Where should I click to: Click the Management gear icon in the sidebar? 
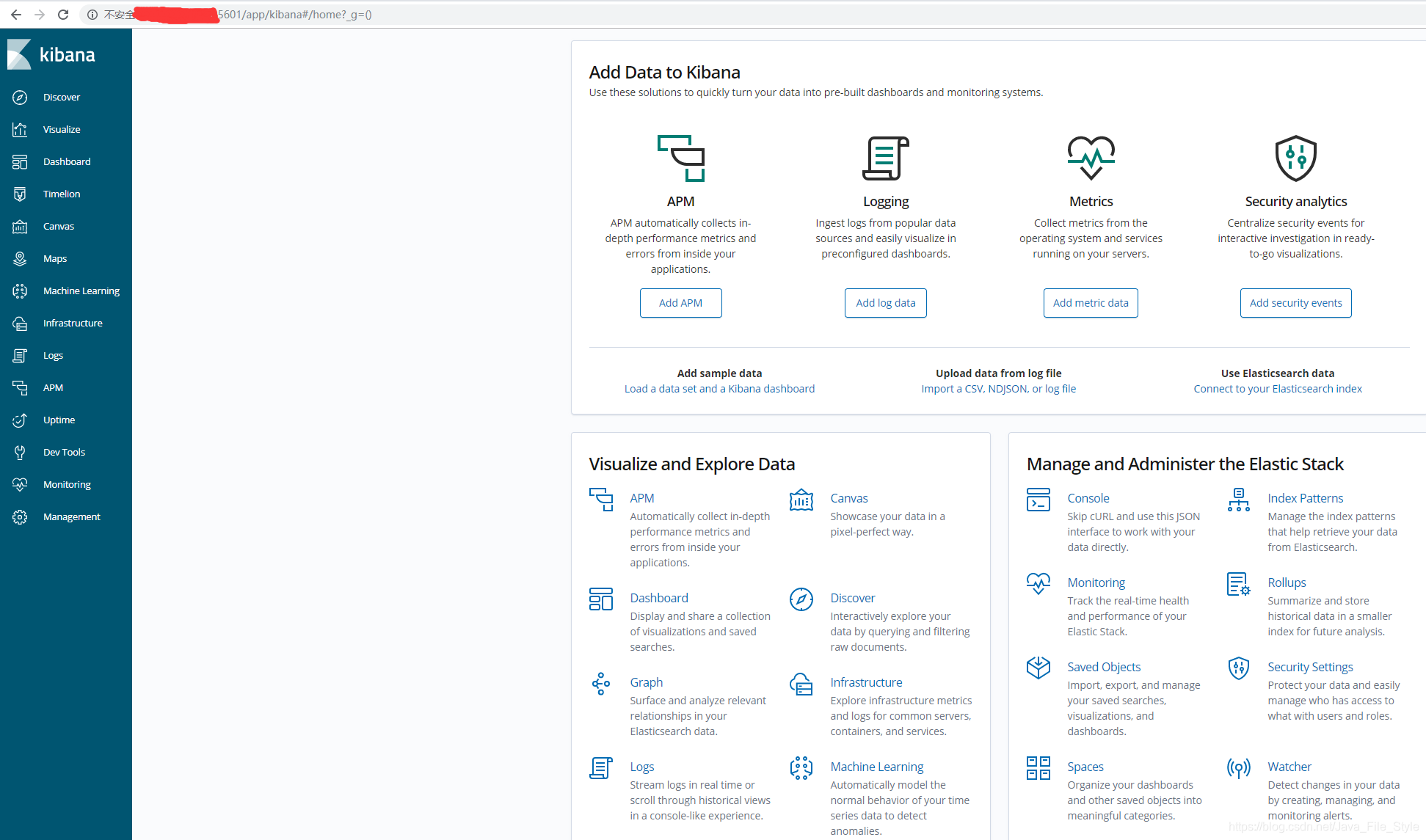point(20,517)
